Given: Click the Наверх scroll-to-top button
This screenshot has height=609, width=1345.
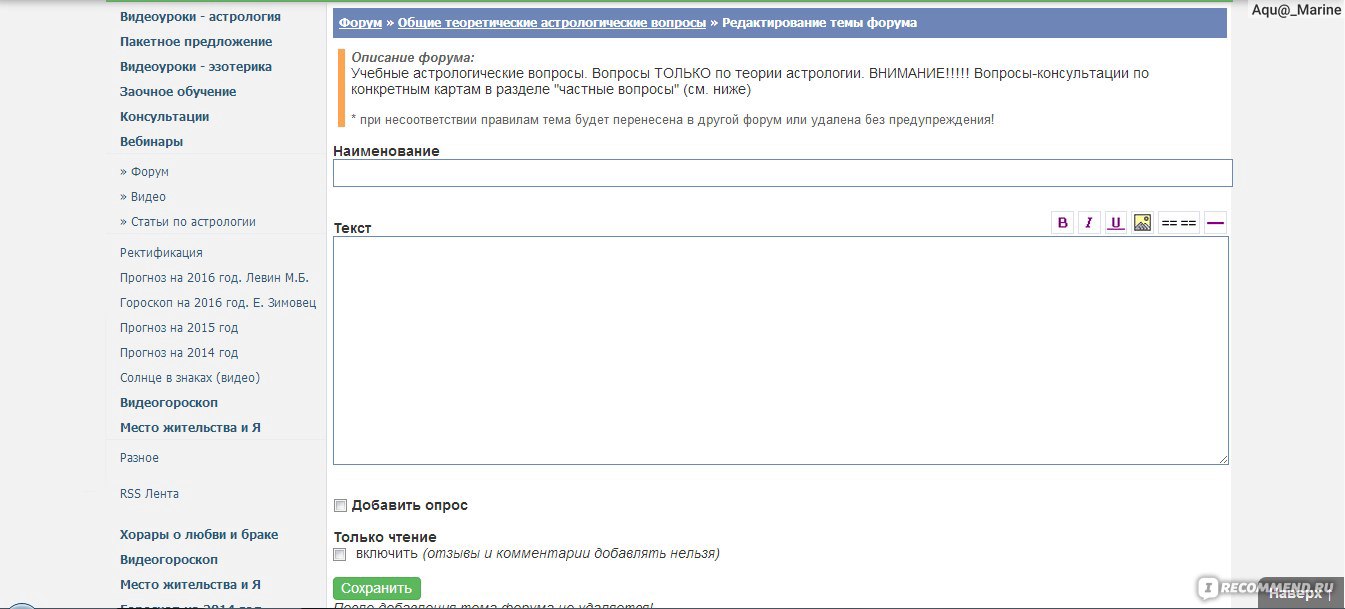Looking at the screenshot, I should pos(1300,593).
